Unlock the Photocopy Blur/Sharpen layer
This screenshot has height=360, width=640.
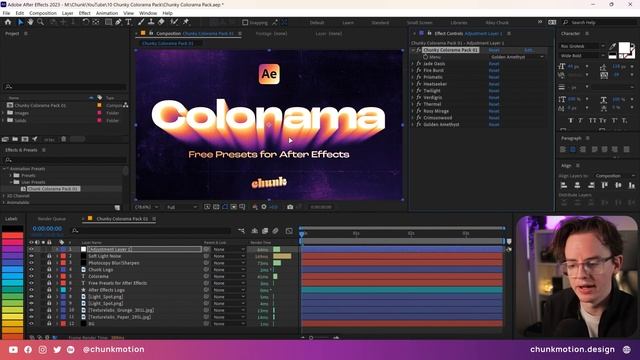pos(49,263)
